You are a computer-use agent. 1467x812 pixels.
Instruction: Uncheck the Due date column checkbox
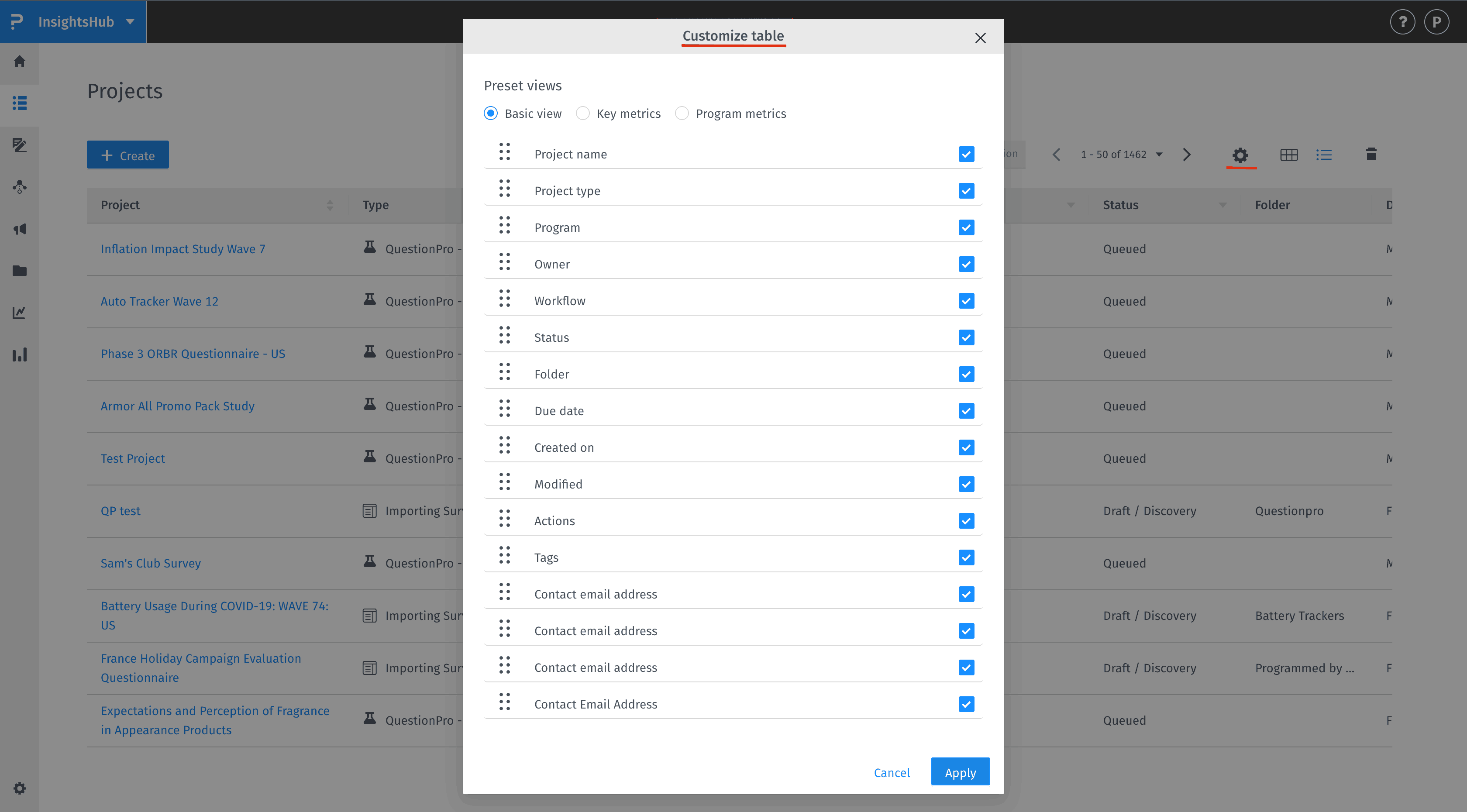[966, 410]
